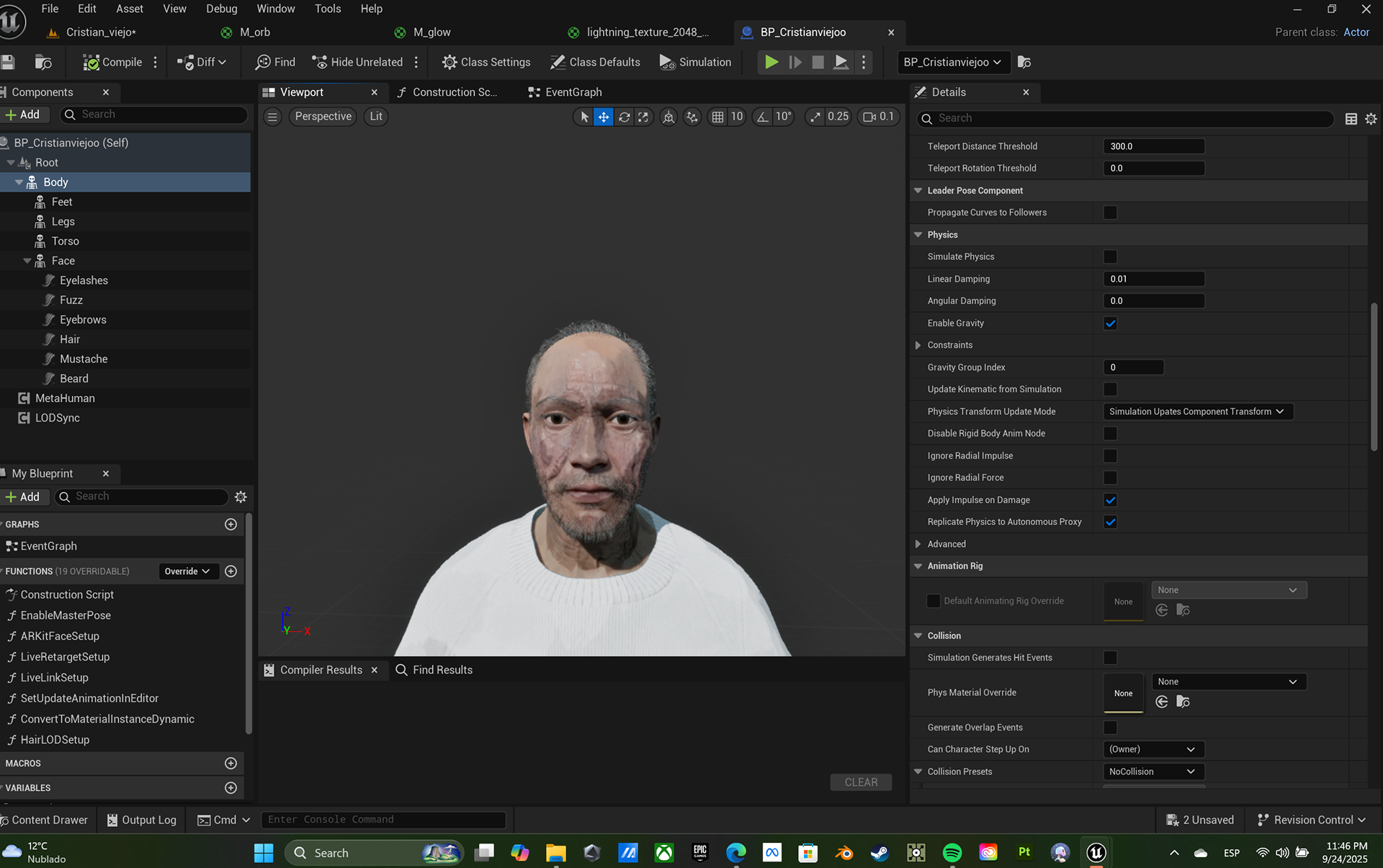This screenshot has width=1383, height=868.
Task: Open the Window menu
Action: point(275,9)
